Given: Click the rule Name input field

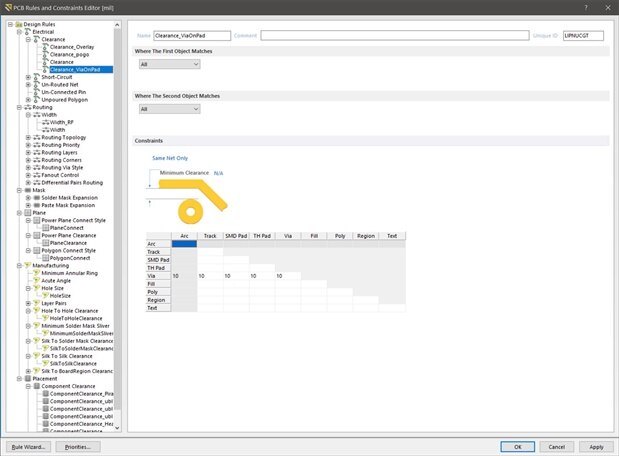Looking at the screenshot, I should 192,36.
